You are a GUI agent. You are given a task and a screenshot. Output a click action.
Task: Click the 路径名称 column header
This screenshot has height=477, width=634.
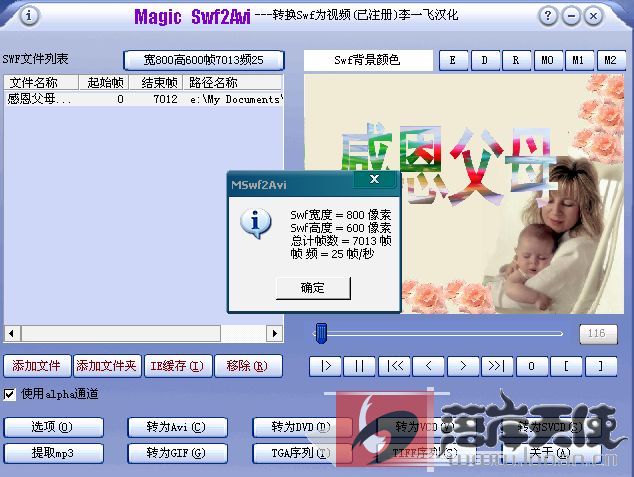click(233, 83)
